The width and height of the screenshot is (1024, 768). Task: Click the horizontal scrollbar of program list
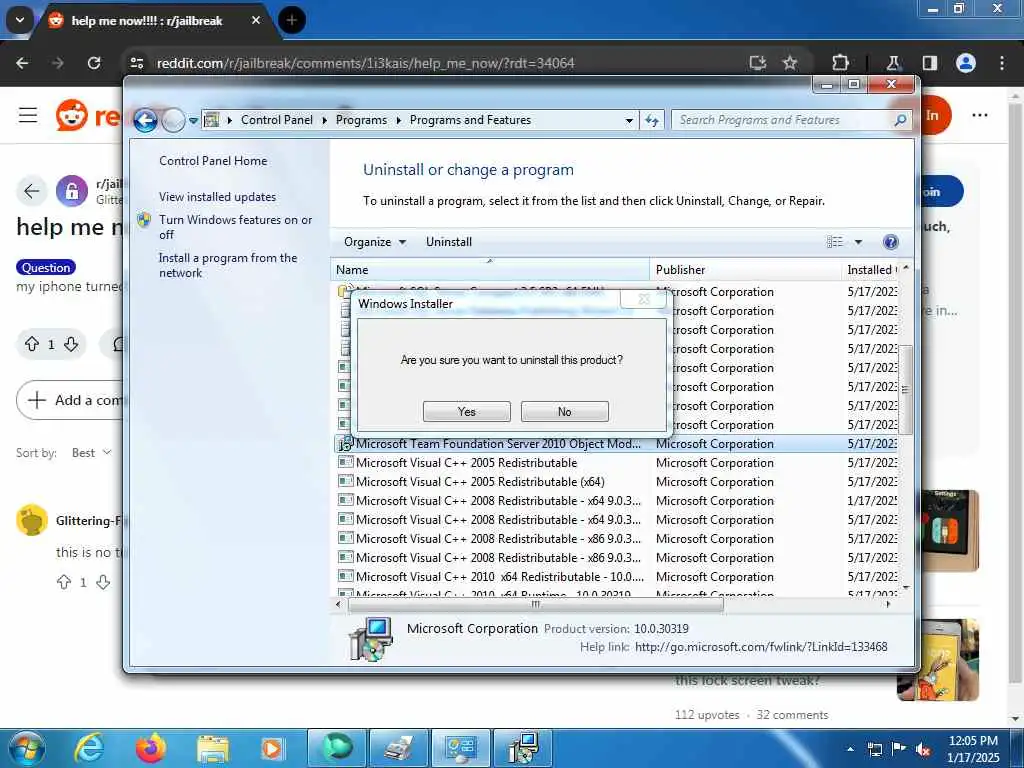[x=536, y=605]
